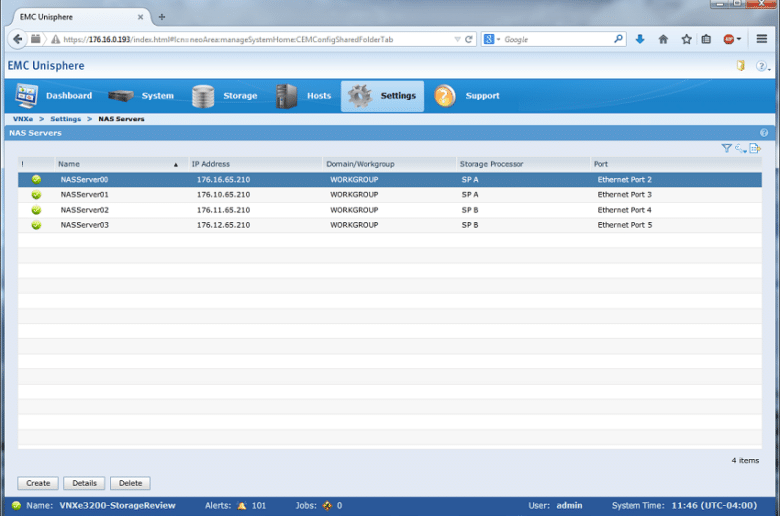
Task: Click the search magnifier icon
Action: 618,39
